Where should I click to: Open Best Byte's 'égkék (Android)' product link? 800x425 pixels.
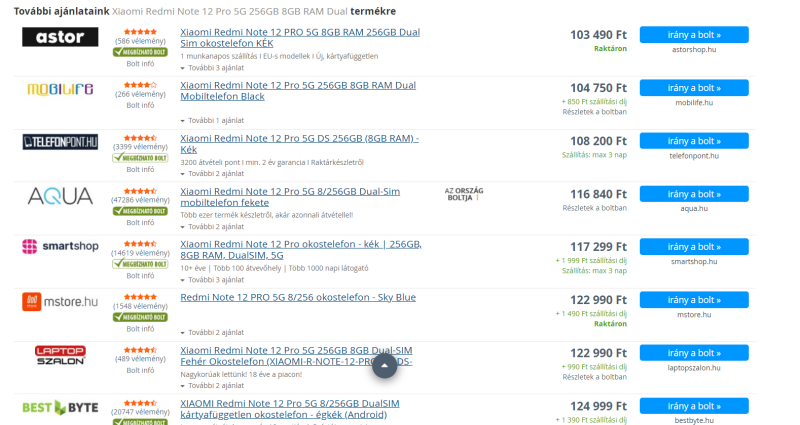(290, 409)
